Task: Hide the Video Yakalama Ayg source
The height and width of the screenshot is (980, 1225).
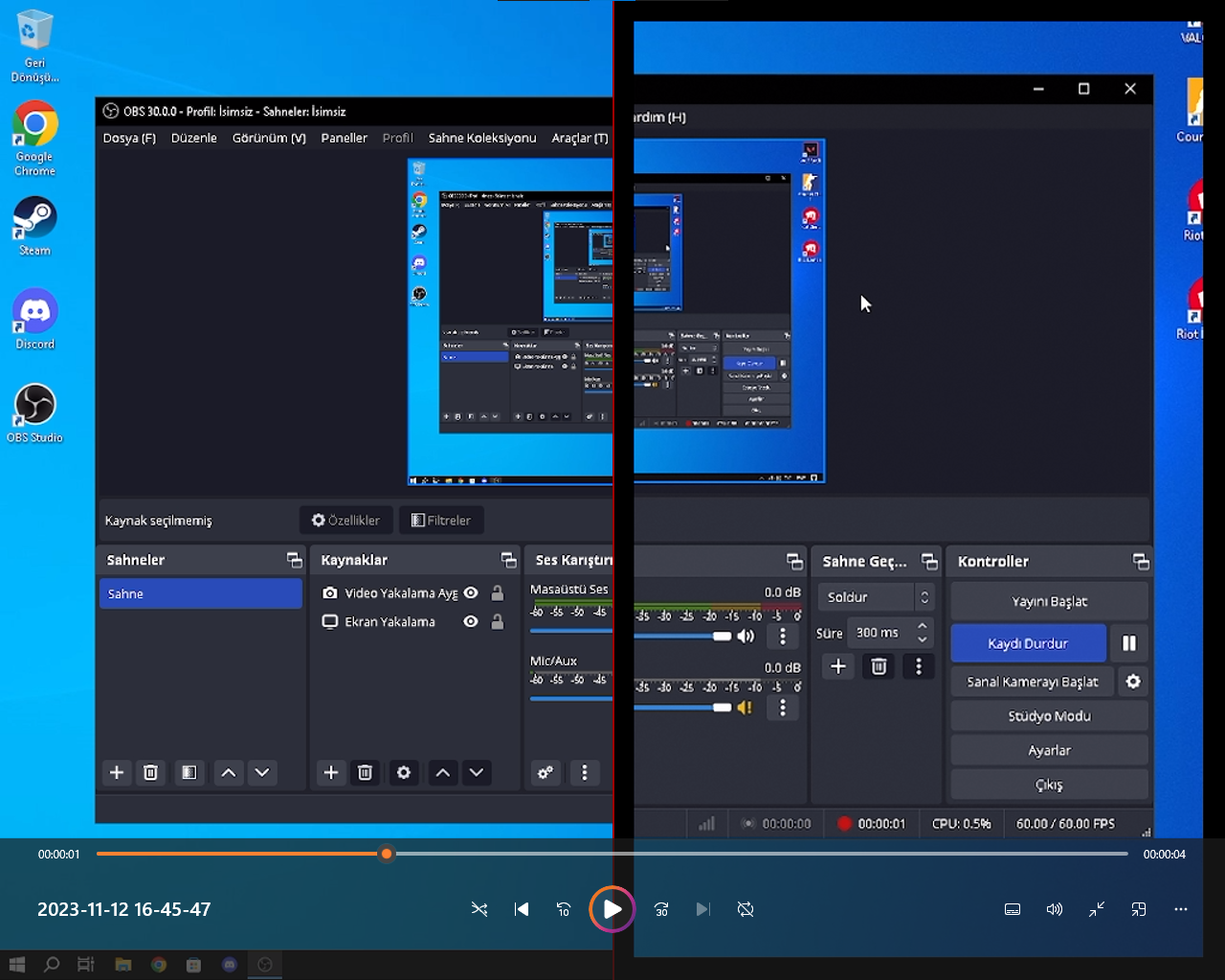Action: [471, 593]
